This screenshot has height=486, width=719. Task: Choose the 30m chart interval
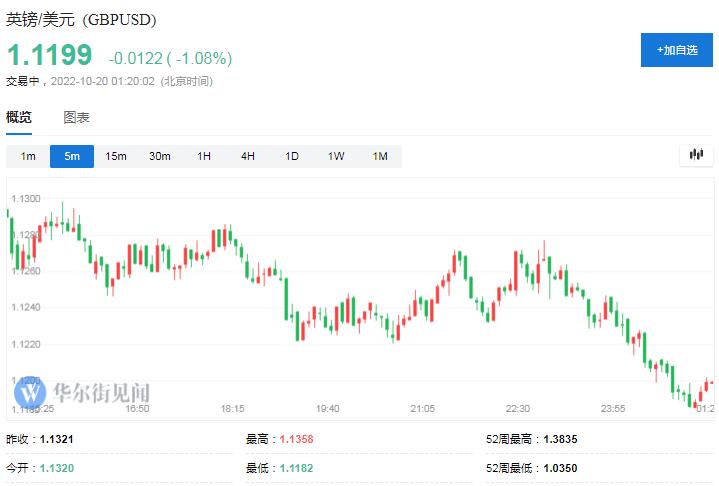(160, 156)
